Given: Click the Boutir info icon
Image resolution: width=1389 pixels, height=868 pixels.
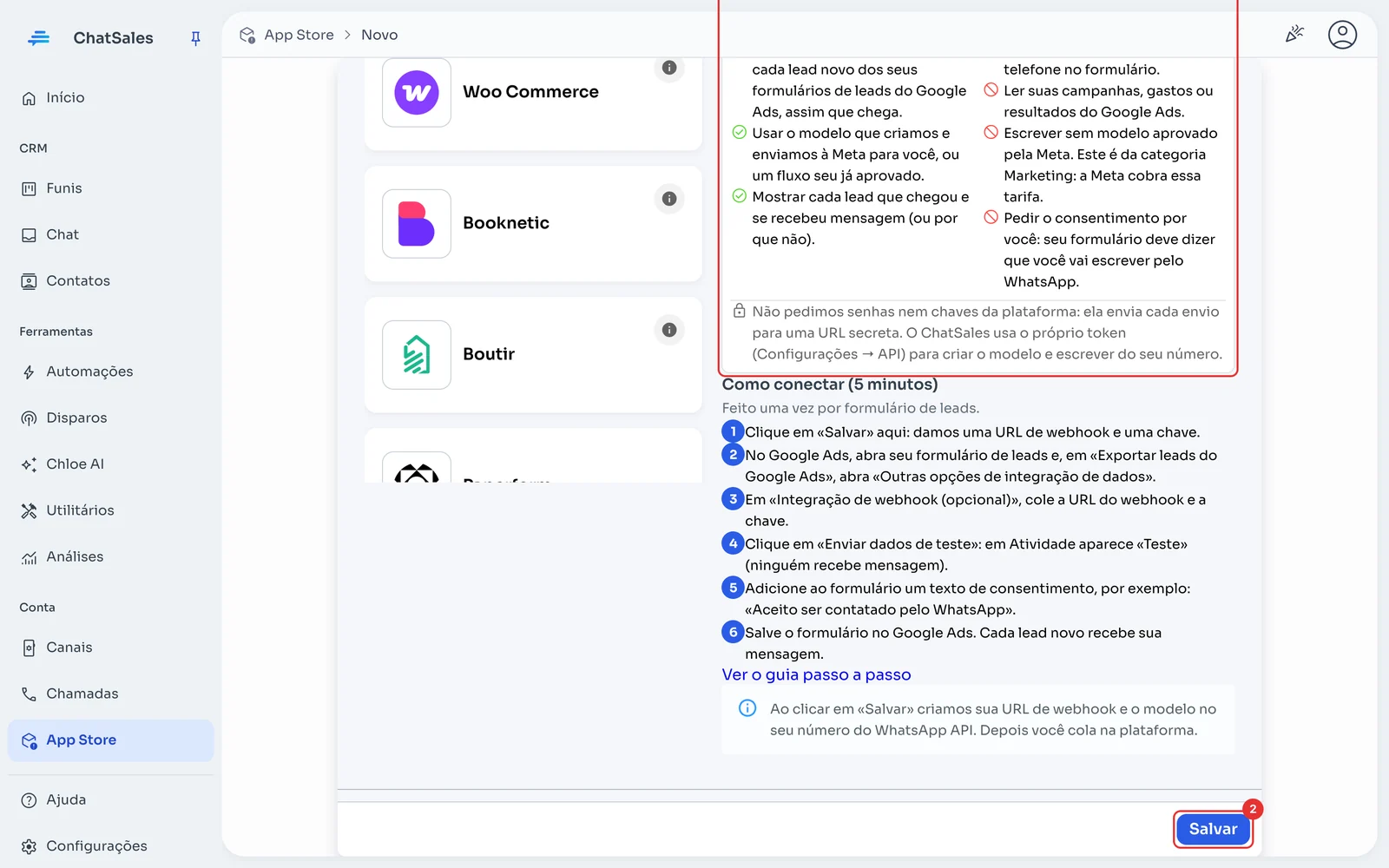Looking at the screenshot, I should pos(669,330).
